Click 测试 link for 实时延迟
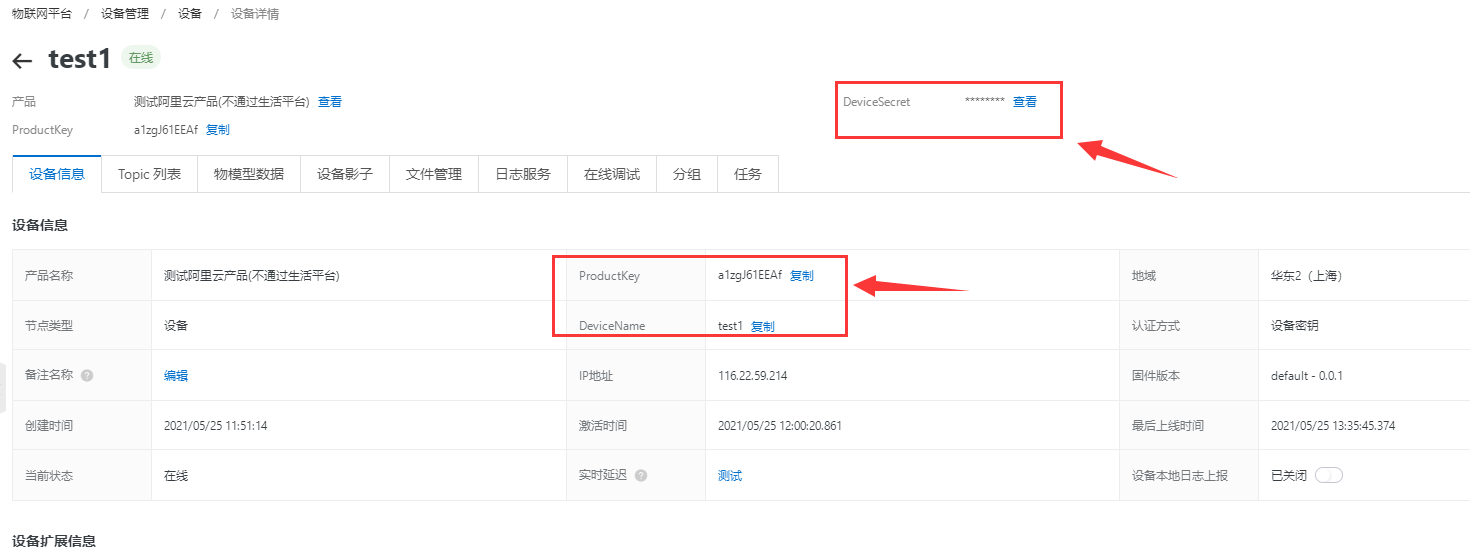 730,476
